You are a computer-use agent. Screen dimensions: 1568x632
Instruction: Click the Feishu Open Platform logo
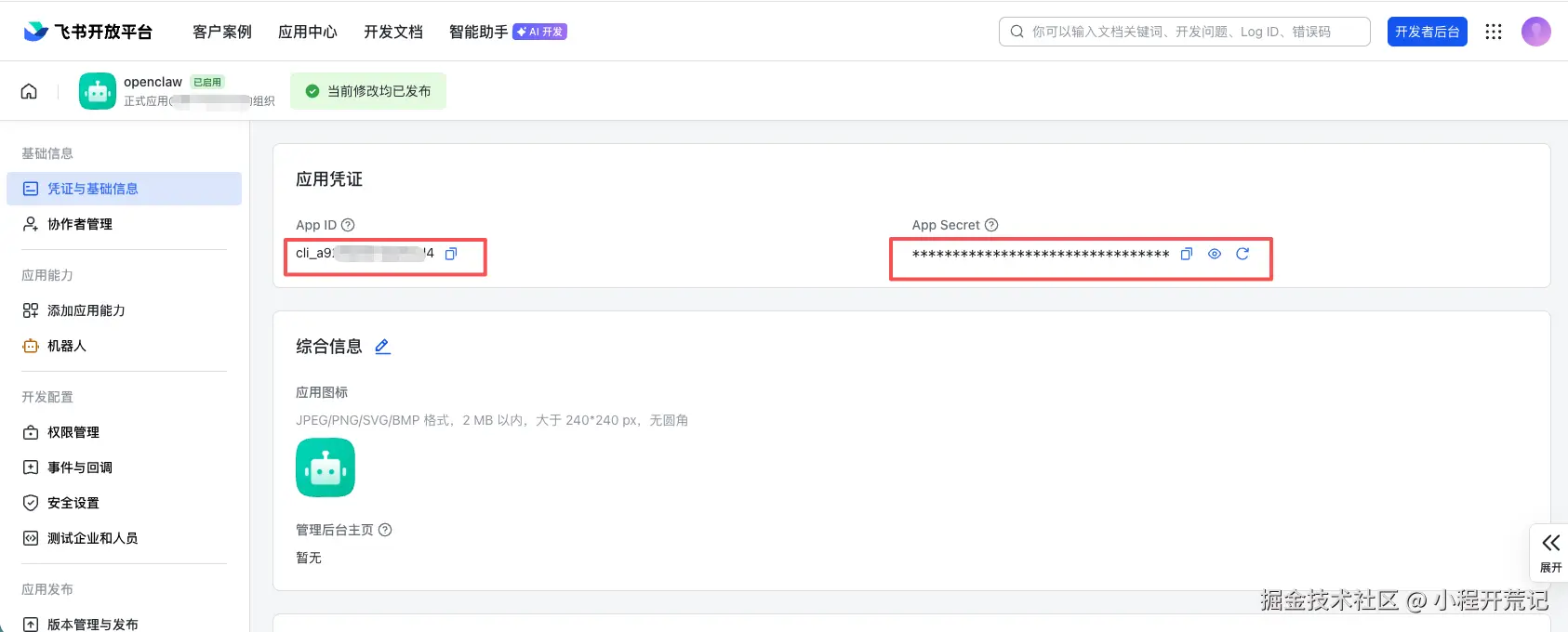87,32
